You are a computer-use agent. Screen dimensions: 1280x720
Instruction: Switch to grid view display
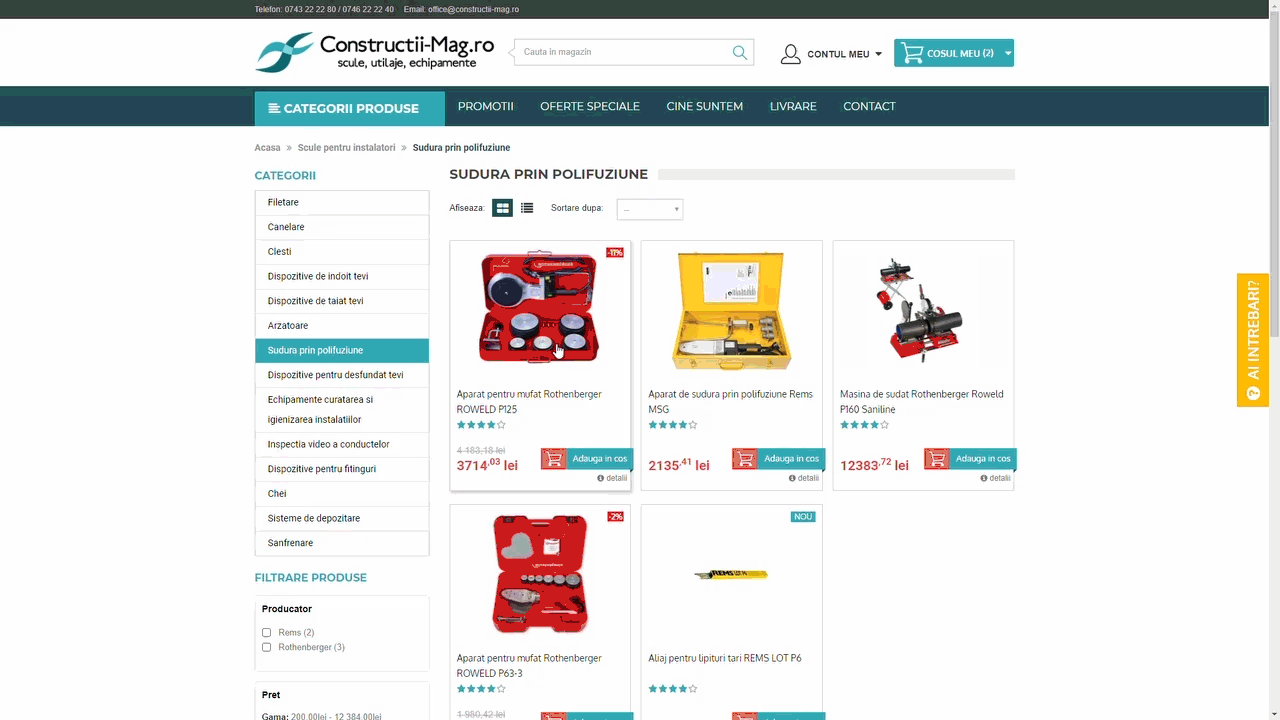(502, 208)
